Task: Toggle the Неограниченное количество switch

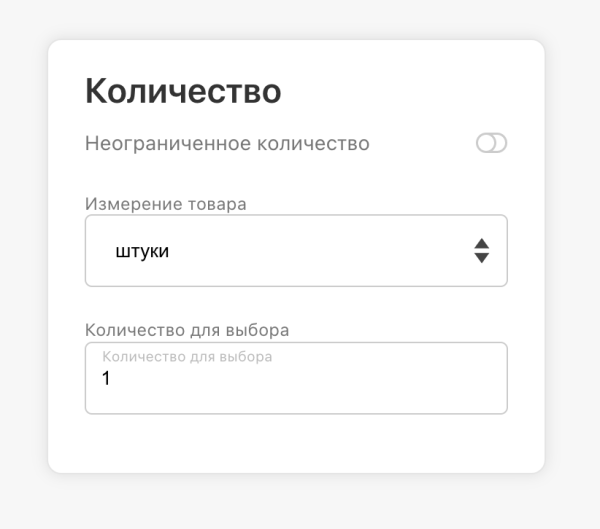Action: (491, 144)
